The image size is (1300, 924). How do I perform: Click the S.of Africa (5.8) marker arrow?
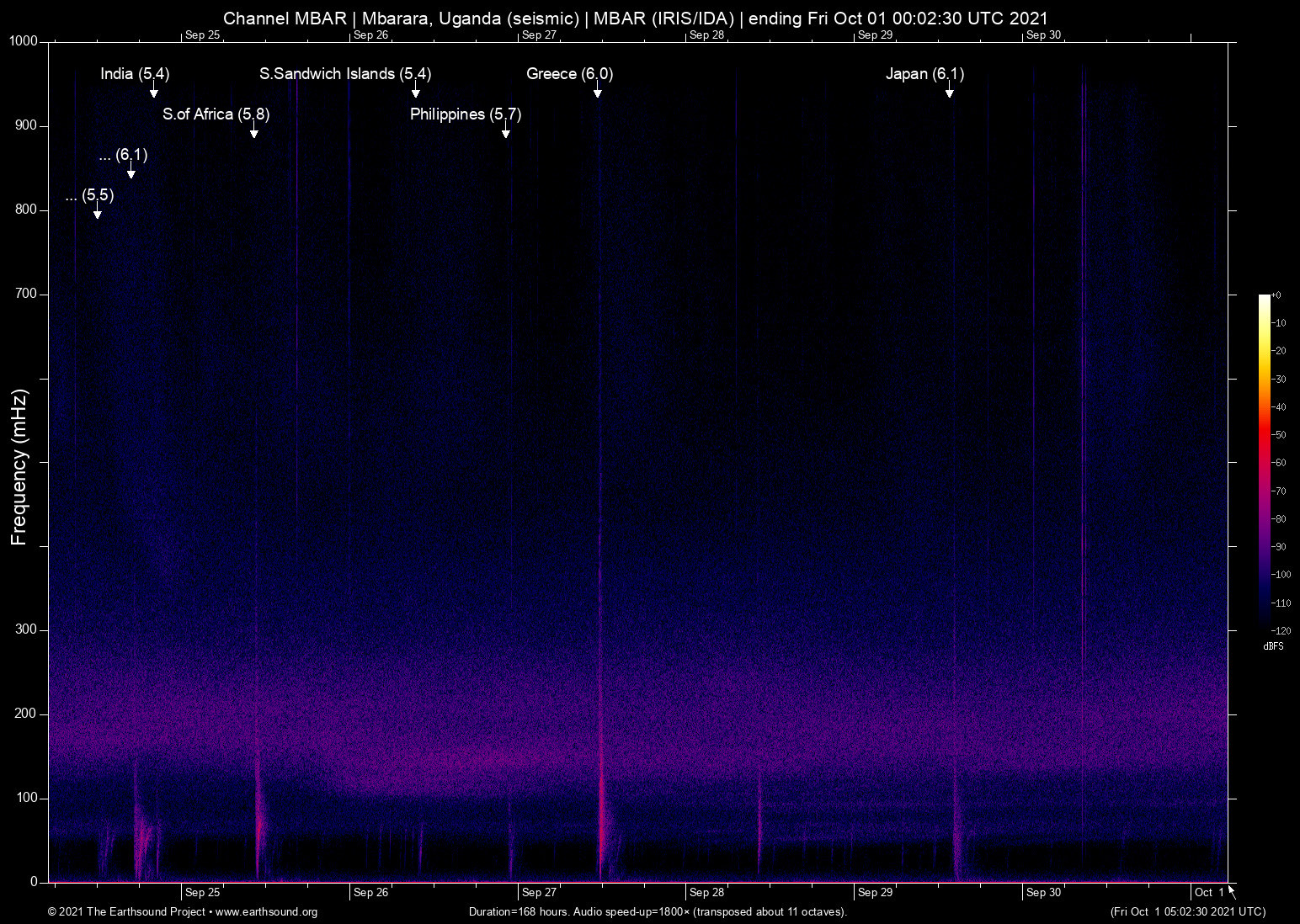click(255, 133)
